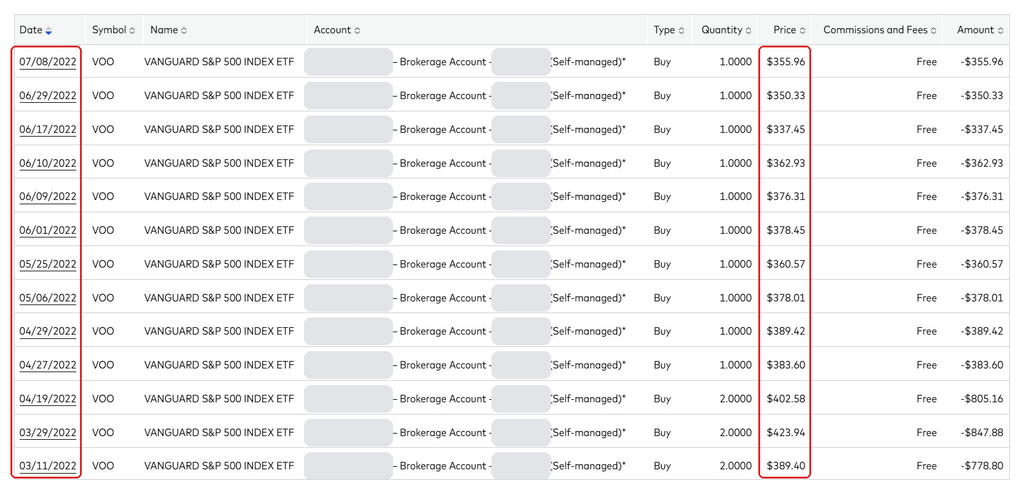Click the 2.0000 quantity in 03/29/2022 row
Image resolution: width=1024 pixels, height=494 pixels.
coord(735,433)
